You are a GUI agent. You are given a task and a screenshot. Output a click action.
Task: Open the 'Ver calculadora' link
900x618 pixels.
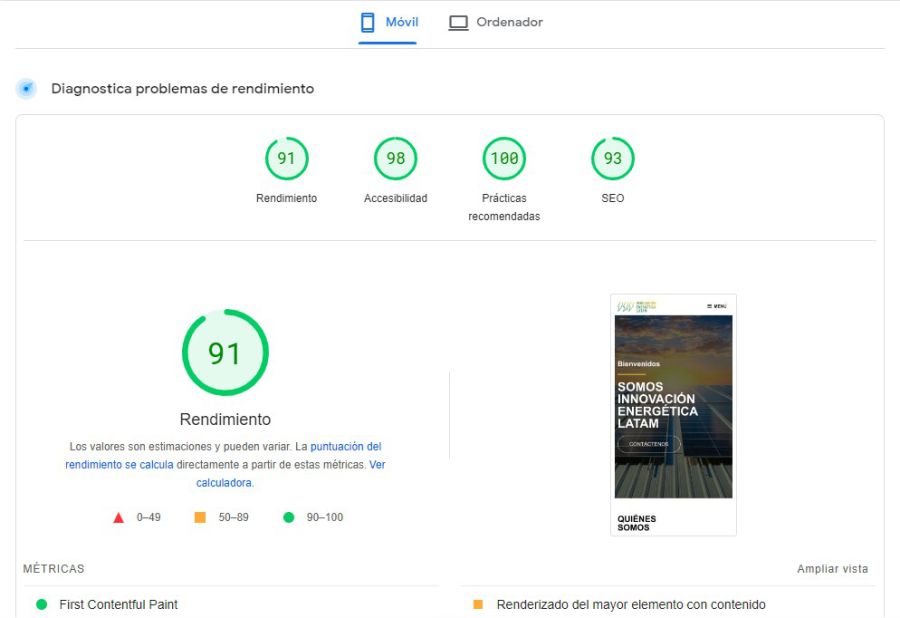224,482
